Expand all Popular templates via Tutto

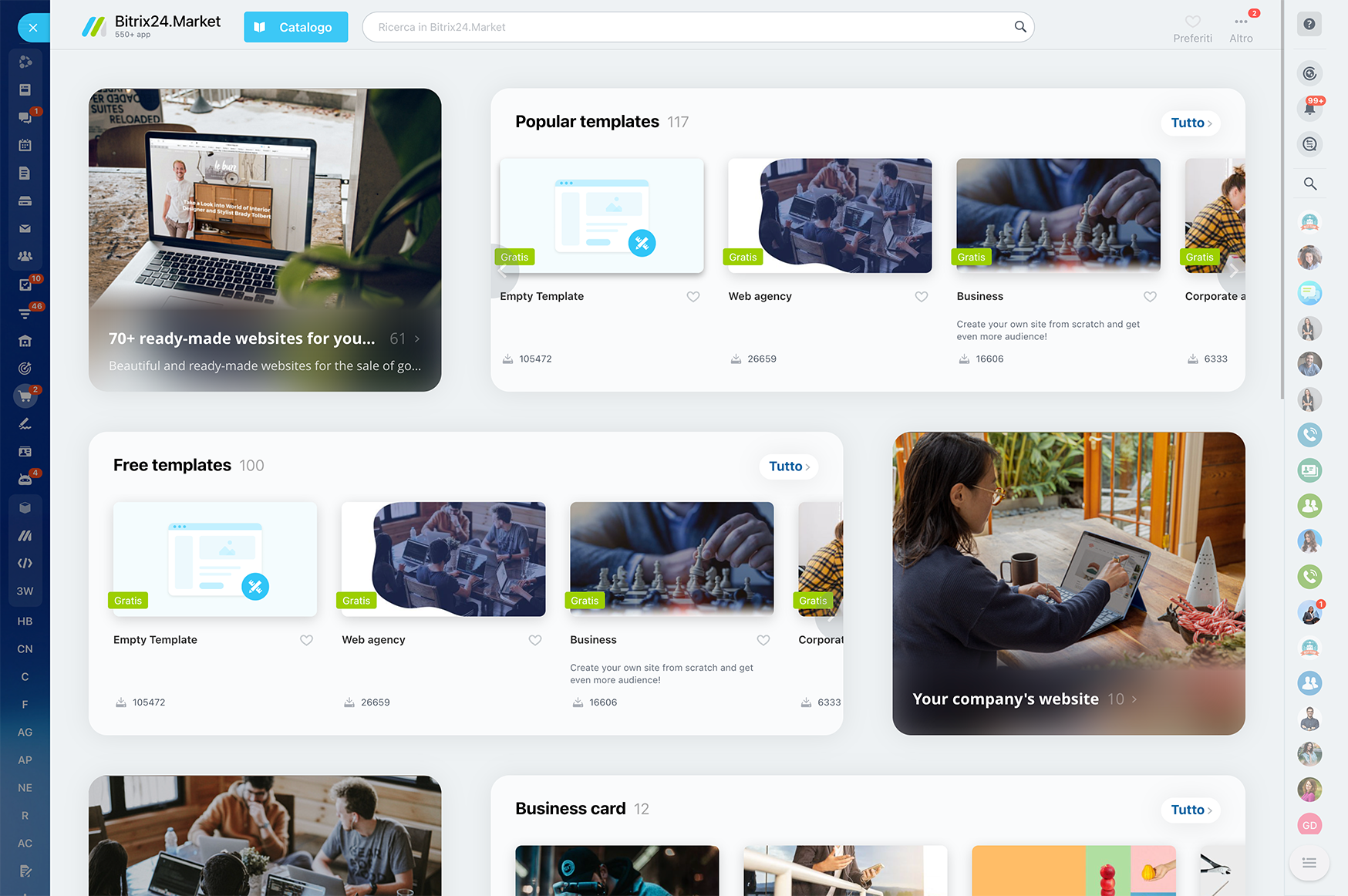1190,123
